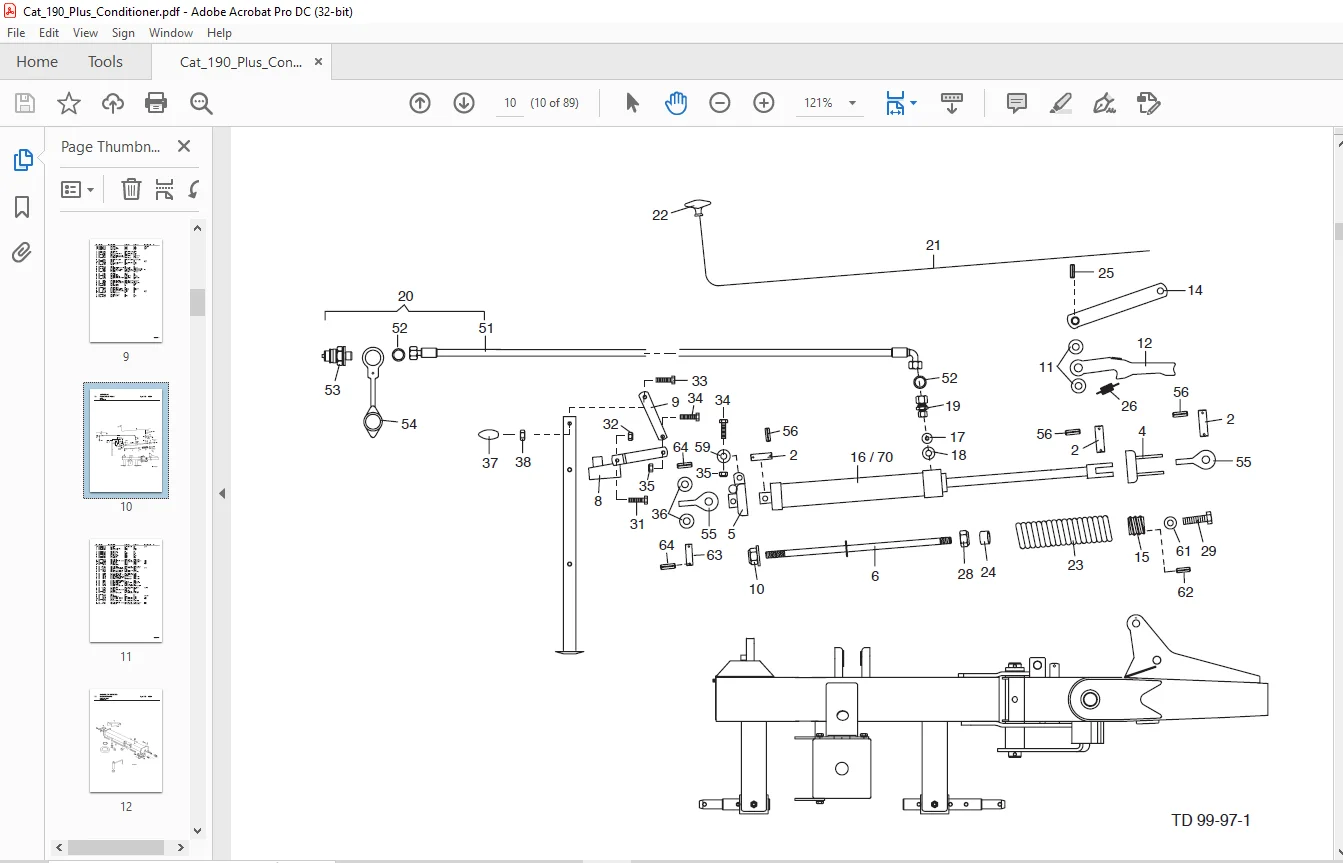This screenshot has width=1343, height=863.
Task: Zoom in with the plus button
Action: tap(764, 103)
